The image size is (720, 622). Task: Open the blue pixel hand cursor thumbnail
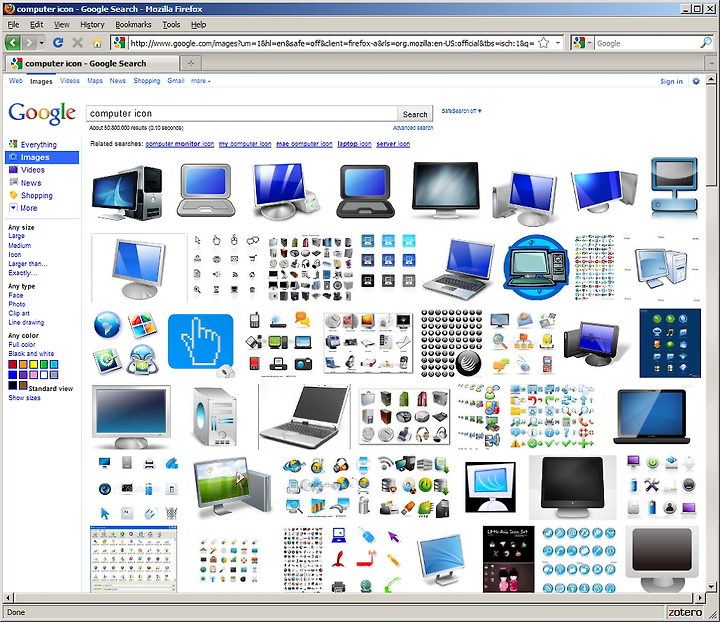201,342
